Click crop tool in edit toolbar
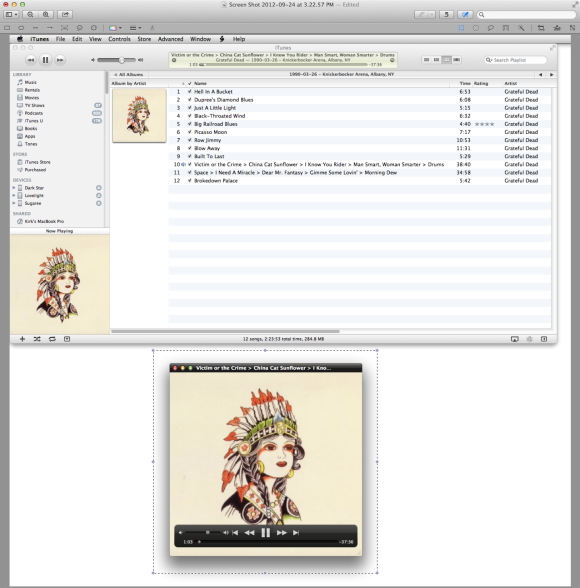The width and height of the screenshot is (580, 588). (x=541, y=28)
